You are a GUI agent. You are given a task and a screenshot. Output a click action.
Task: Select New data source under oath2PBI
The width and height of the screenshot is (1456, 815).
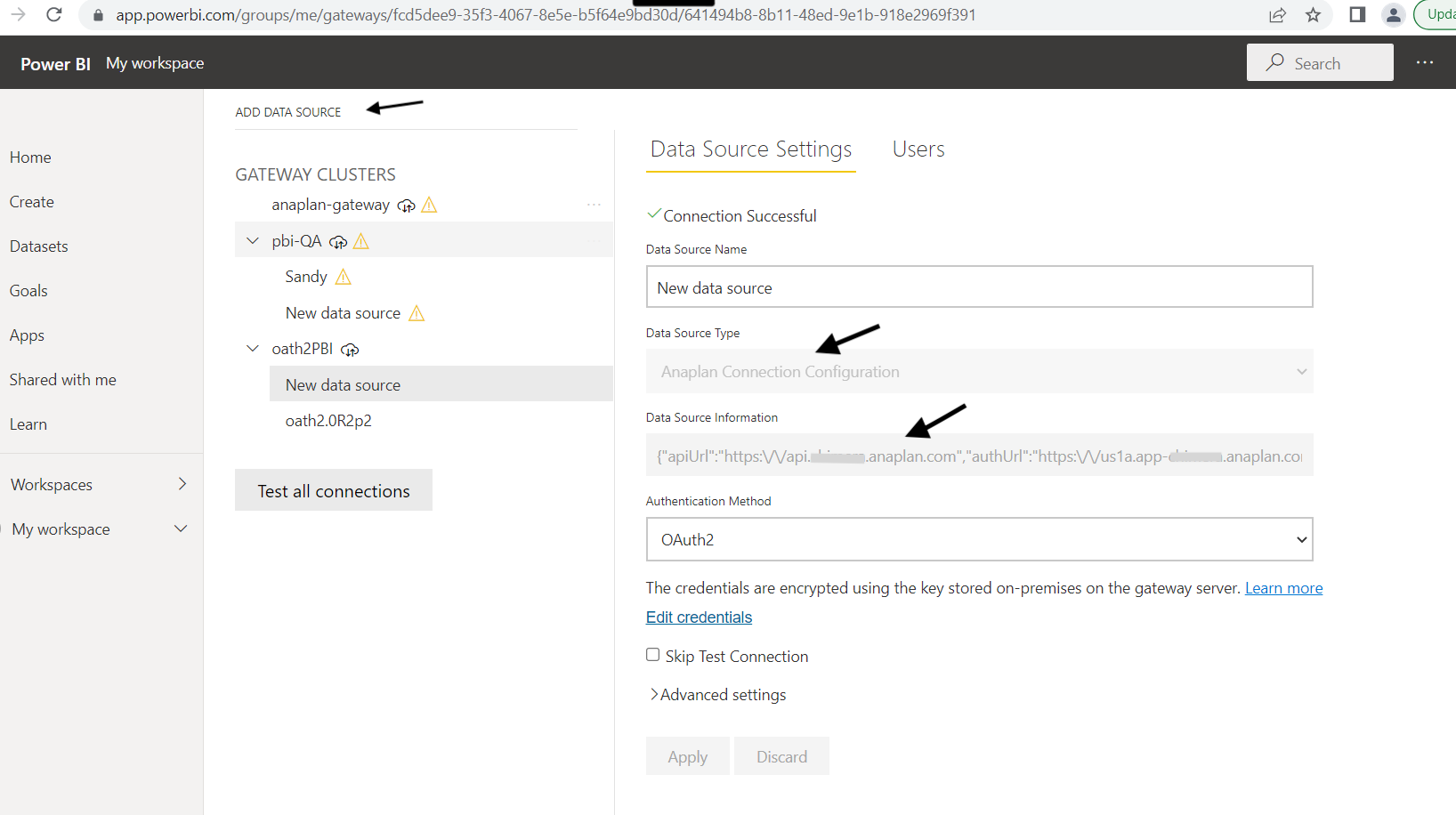[x=441, y=384]
